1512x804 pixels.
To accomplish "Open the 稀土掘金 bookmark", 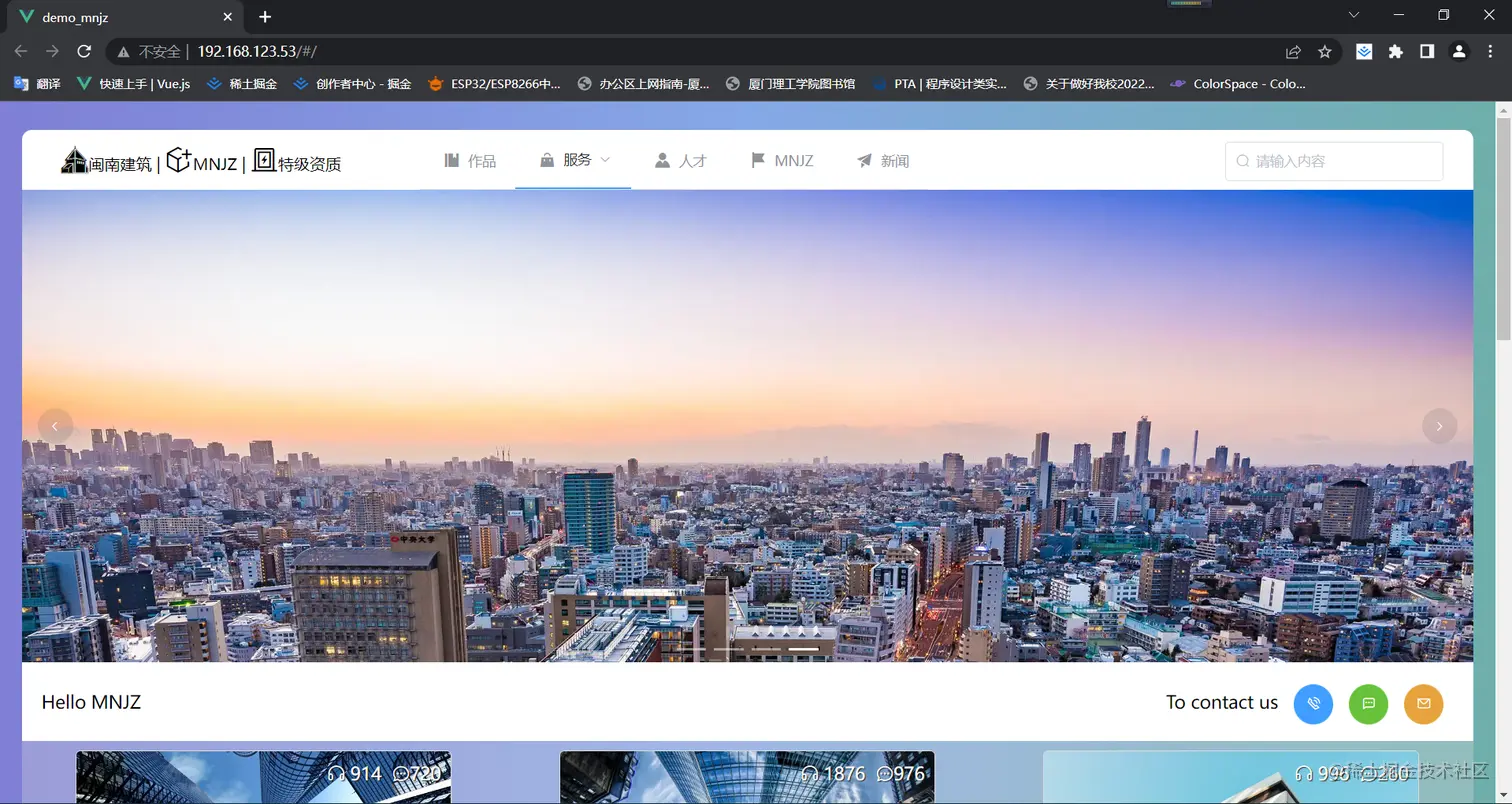I will pyautogui.click(x=241, y=84).
